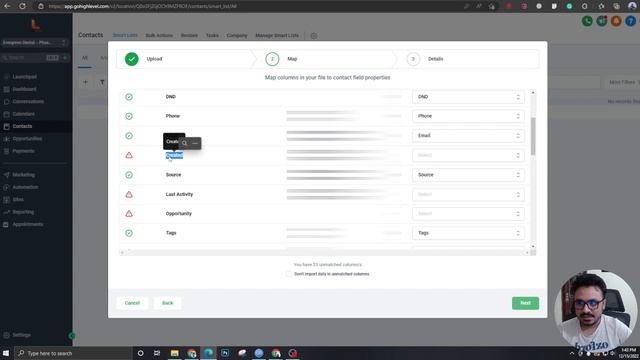640x360 pixels.
Task: Click the Cortana circle icon on taskbar
Action: [x=140, y=353]
